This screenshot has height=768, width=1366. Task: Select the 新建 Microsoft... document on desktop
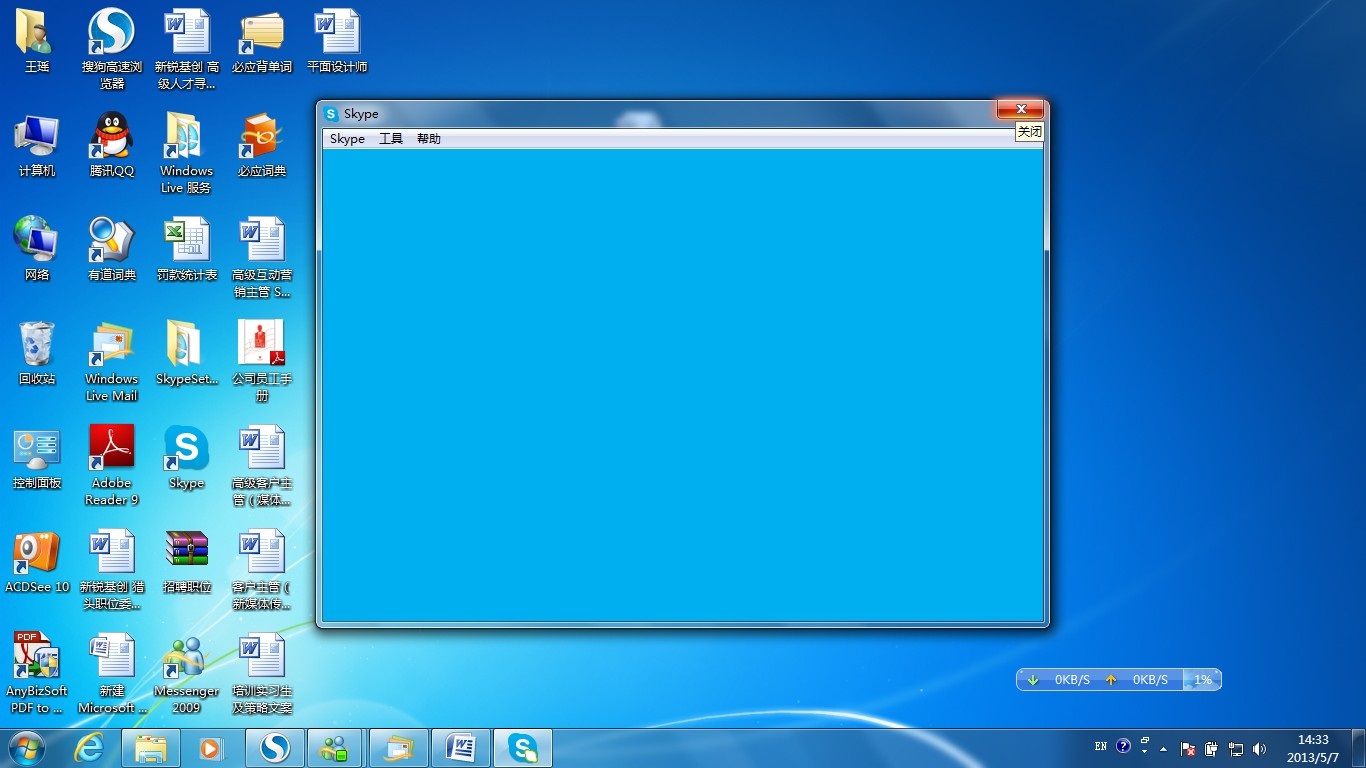pos(112,673)
